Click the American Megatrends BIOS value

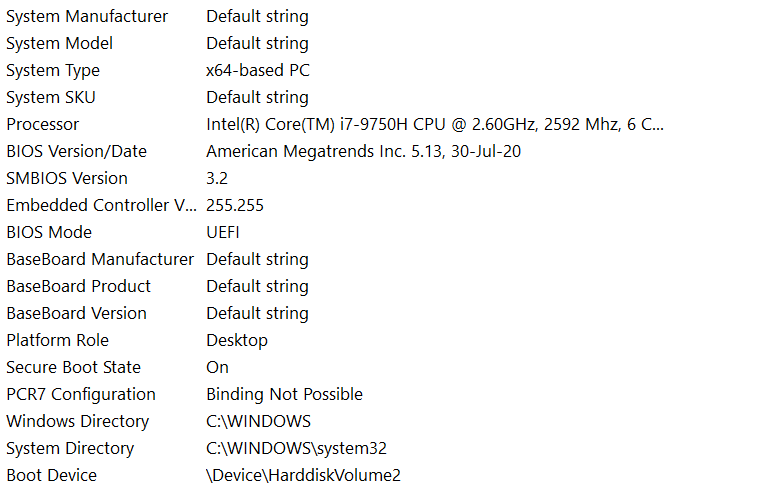(x=363, y=151)
